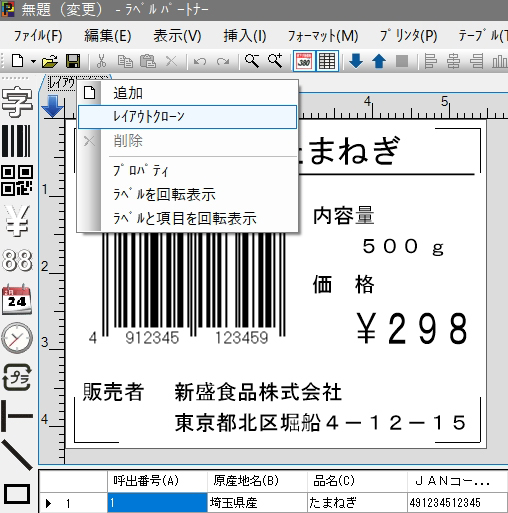Select the 内容量 text on label
This screenshot has height=513, width=508.
343,216
